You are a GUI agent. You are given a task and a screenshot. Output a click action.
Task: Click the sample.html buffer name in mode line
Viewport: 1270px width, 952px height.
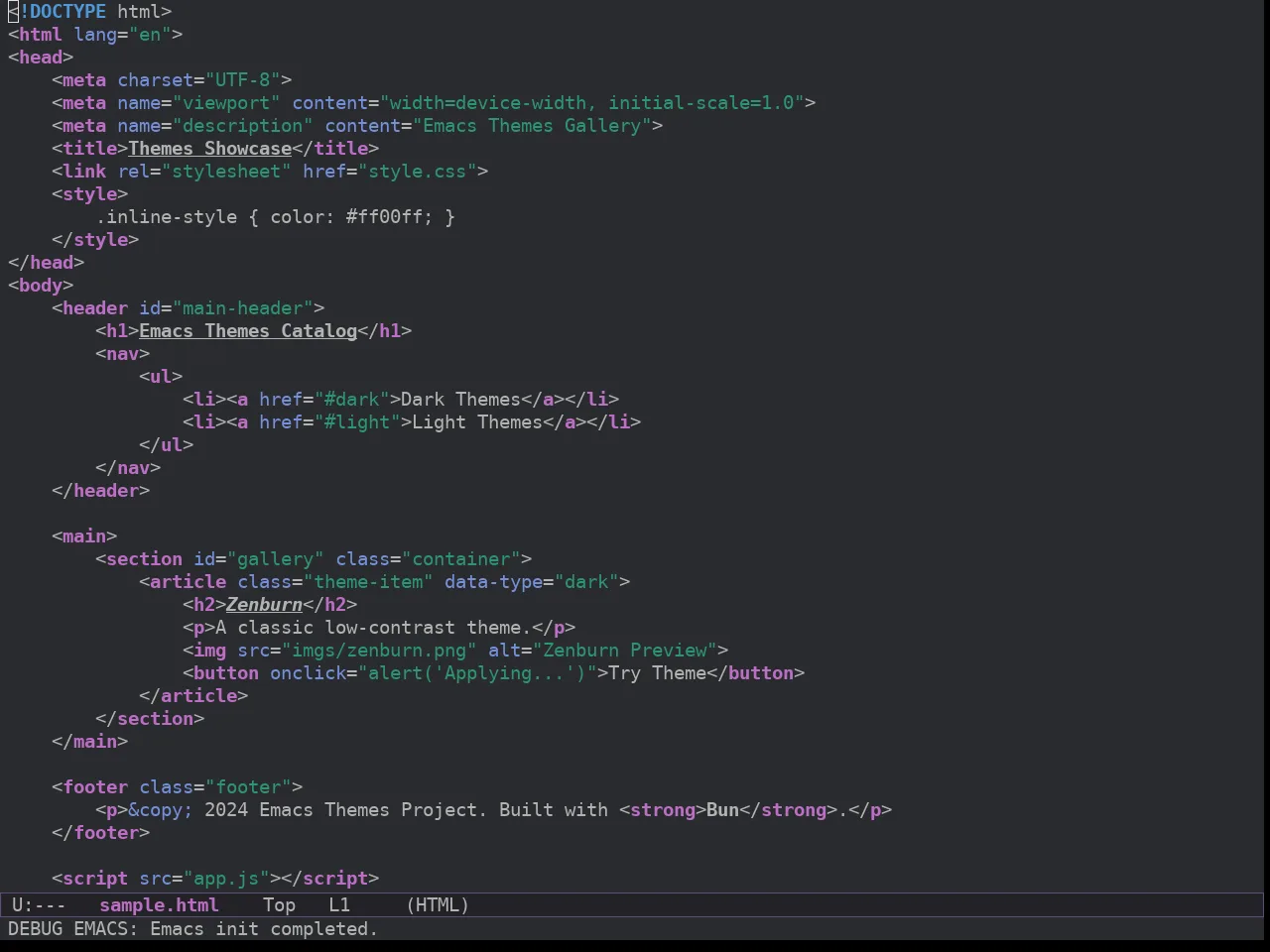point(159,905)
